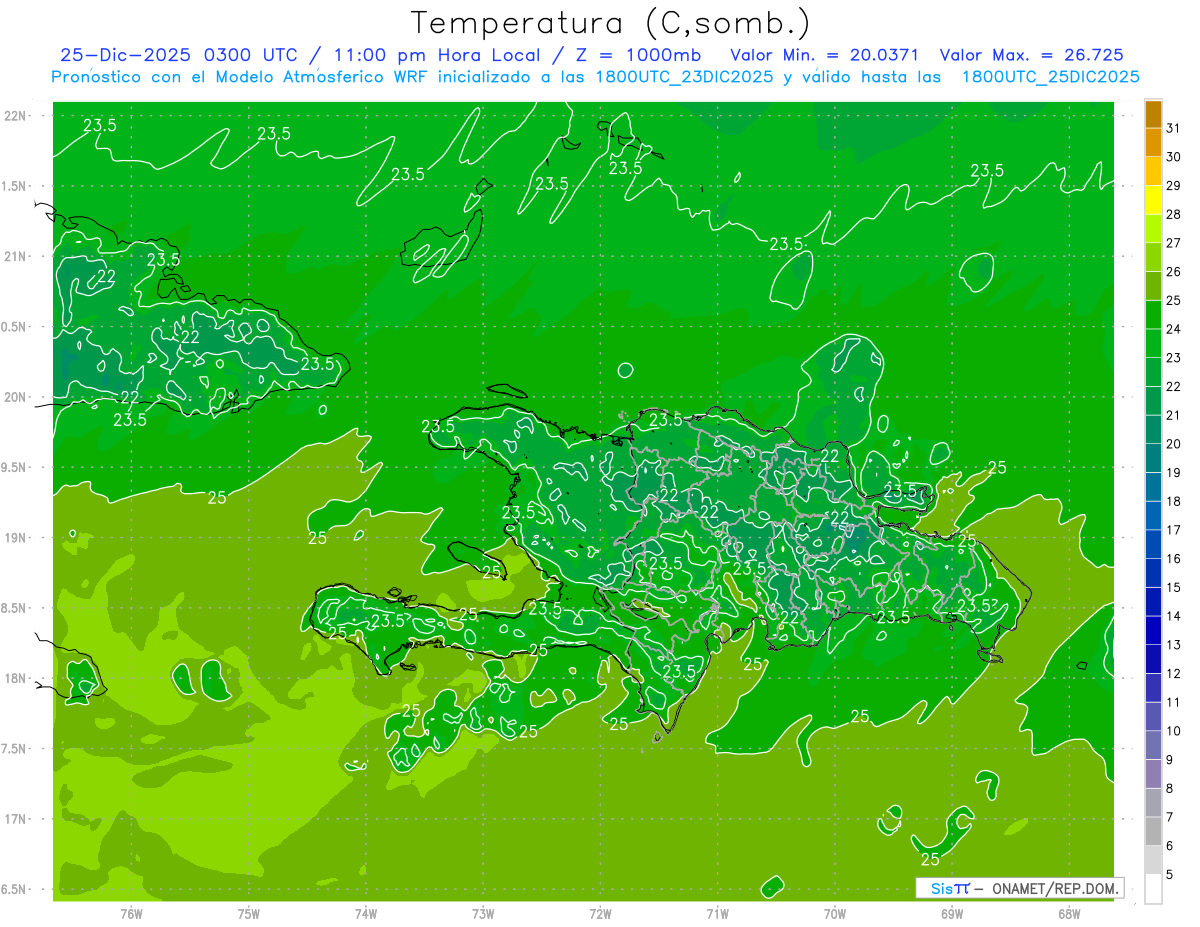
Task: Click the '5' label on the colorbar
Action: pos(1170,874)
